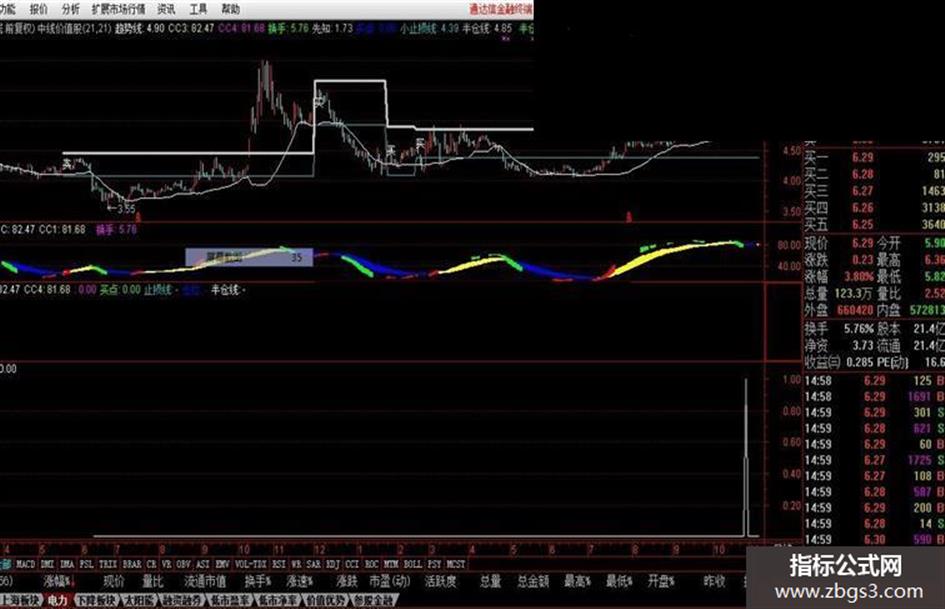Sort by 涨速% column header
945x609 pixels.
[300, 582]
